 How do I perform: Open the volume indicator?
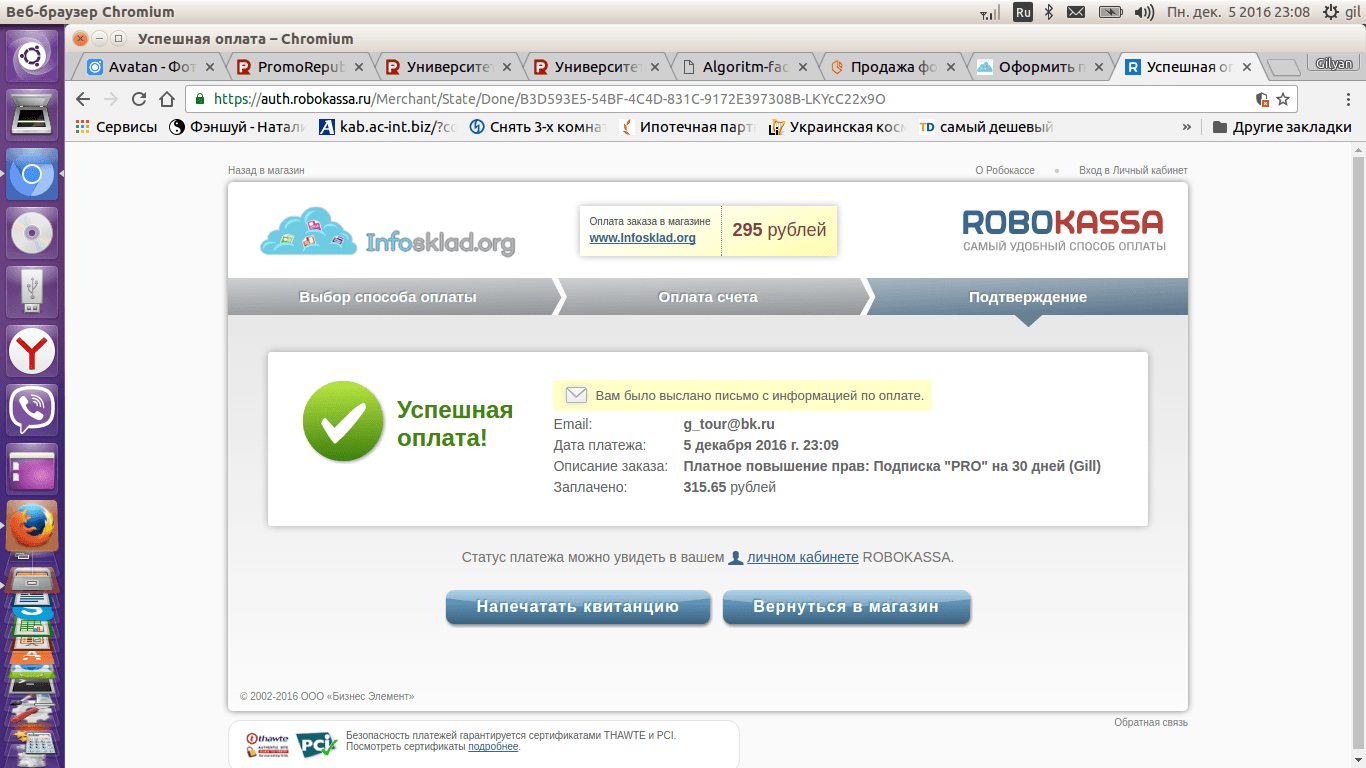(x=1144, y=12)
